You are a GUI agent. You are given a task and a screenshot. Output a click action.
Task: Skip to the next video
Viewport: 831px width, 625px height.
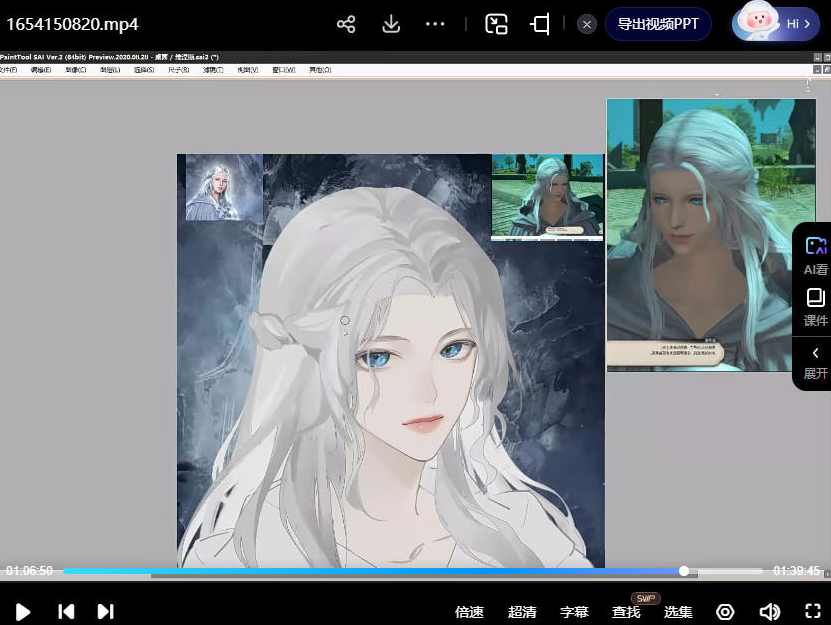(105, 611)
